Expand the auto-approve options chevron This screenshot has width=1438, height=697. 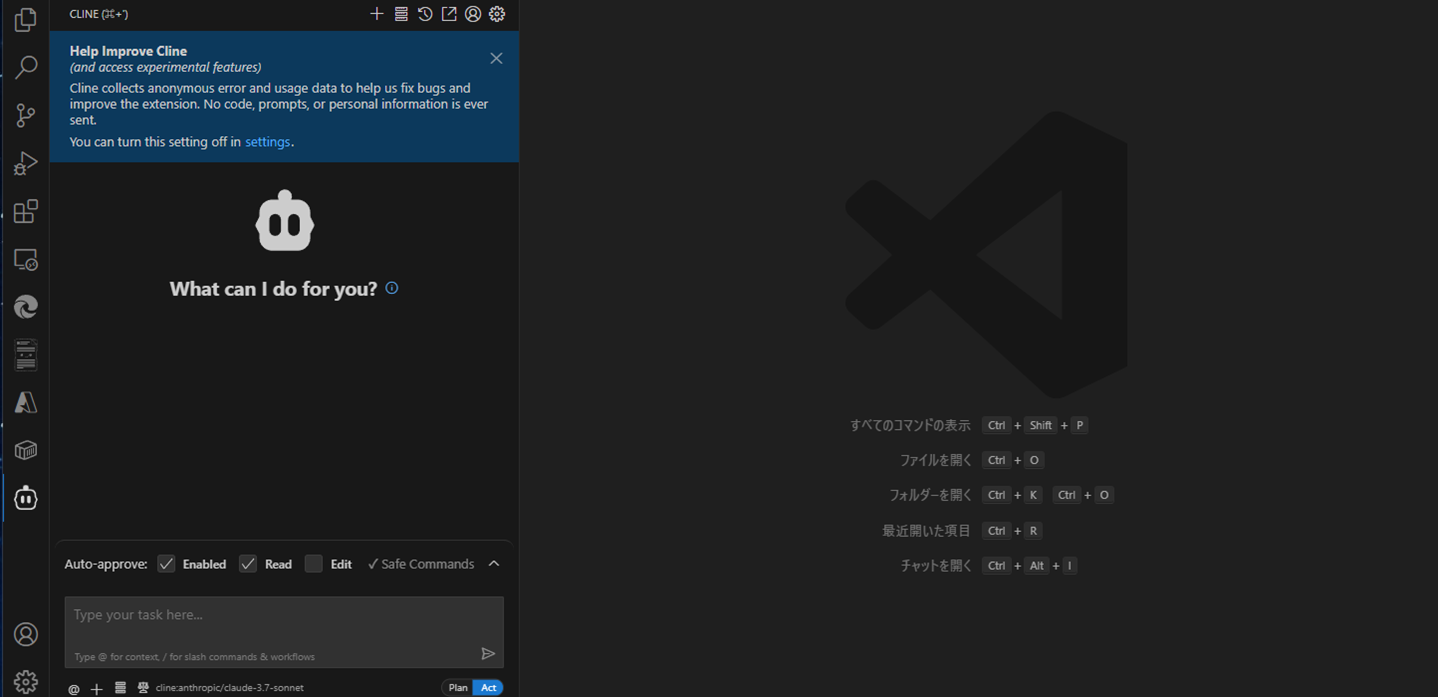[494, 564]
